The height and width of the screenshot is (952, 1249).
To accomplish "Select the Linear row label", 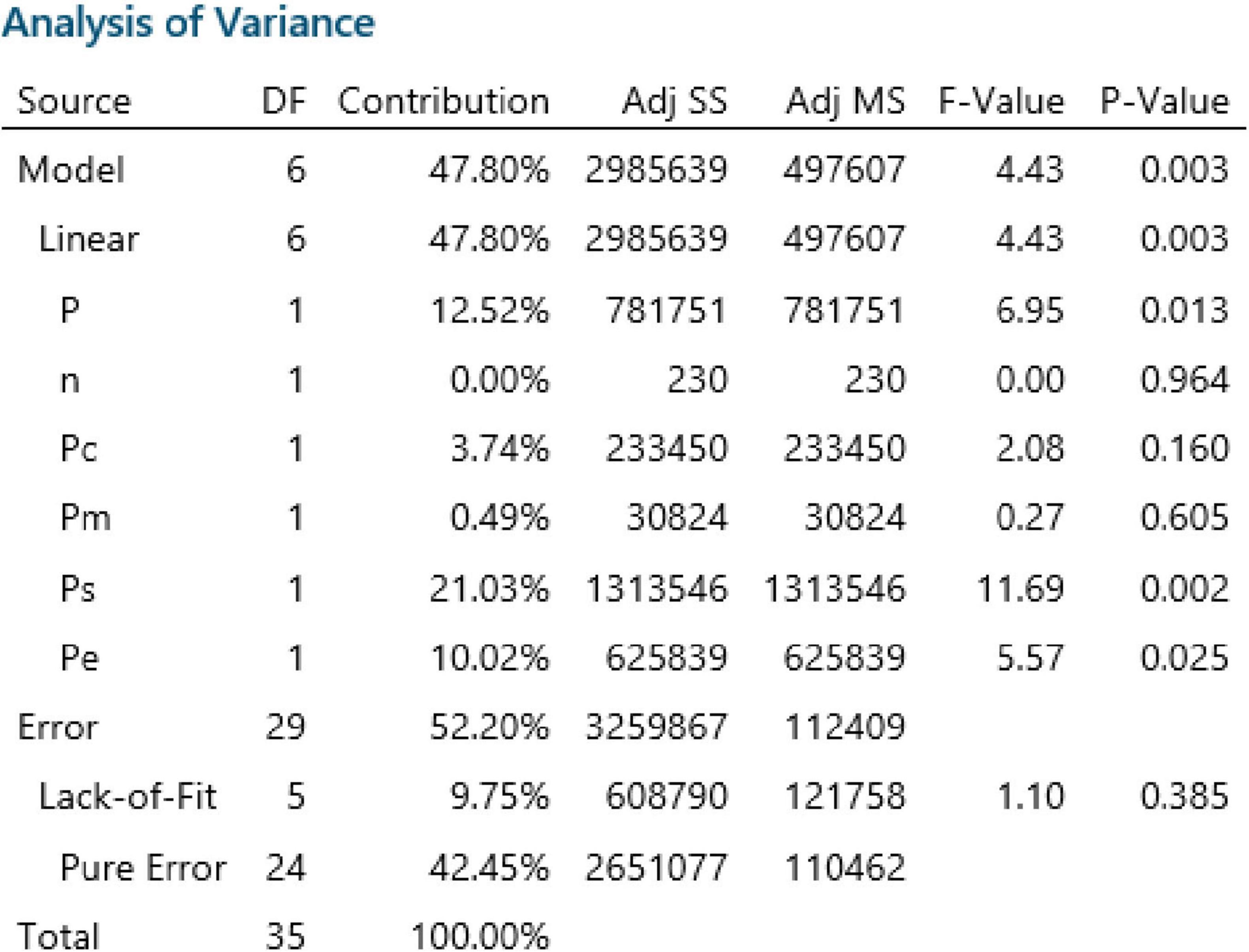I will click(x=88, y=239).
